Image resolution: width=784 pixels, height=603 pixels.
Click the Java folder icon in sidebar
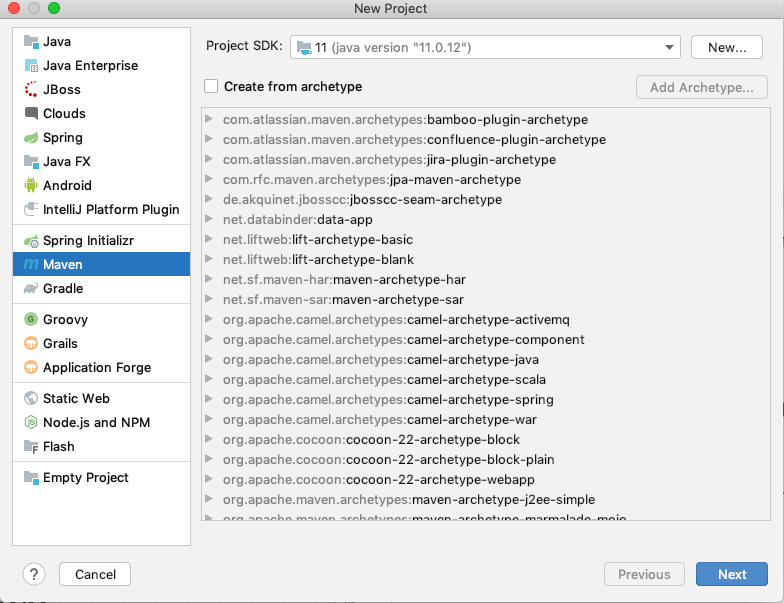(x=31, y=42)
